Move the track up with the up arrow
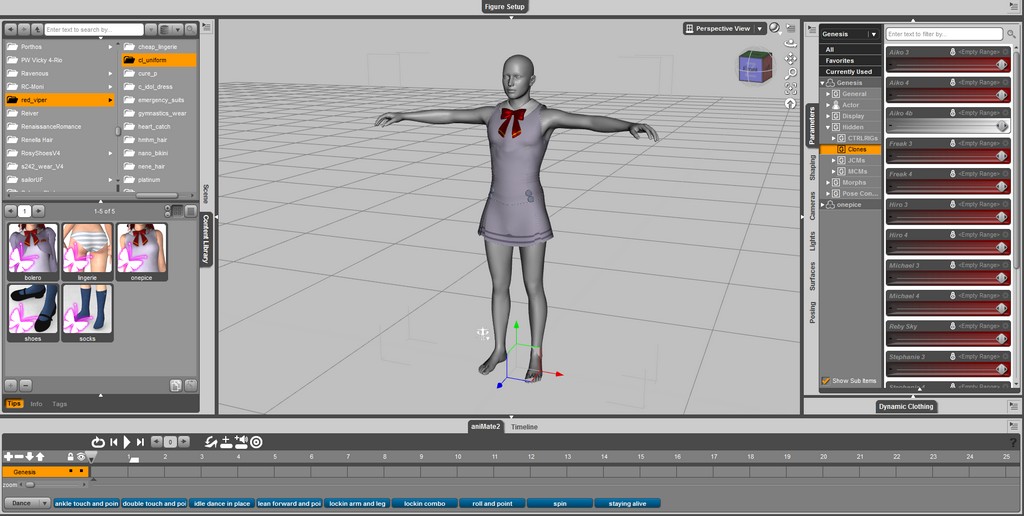The image size is (1024, 516). 40,457
